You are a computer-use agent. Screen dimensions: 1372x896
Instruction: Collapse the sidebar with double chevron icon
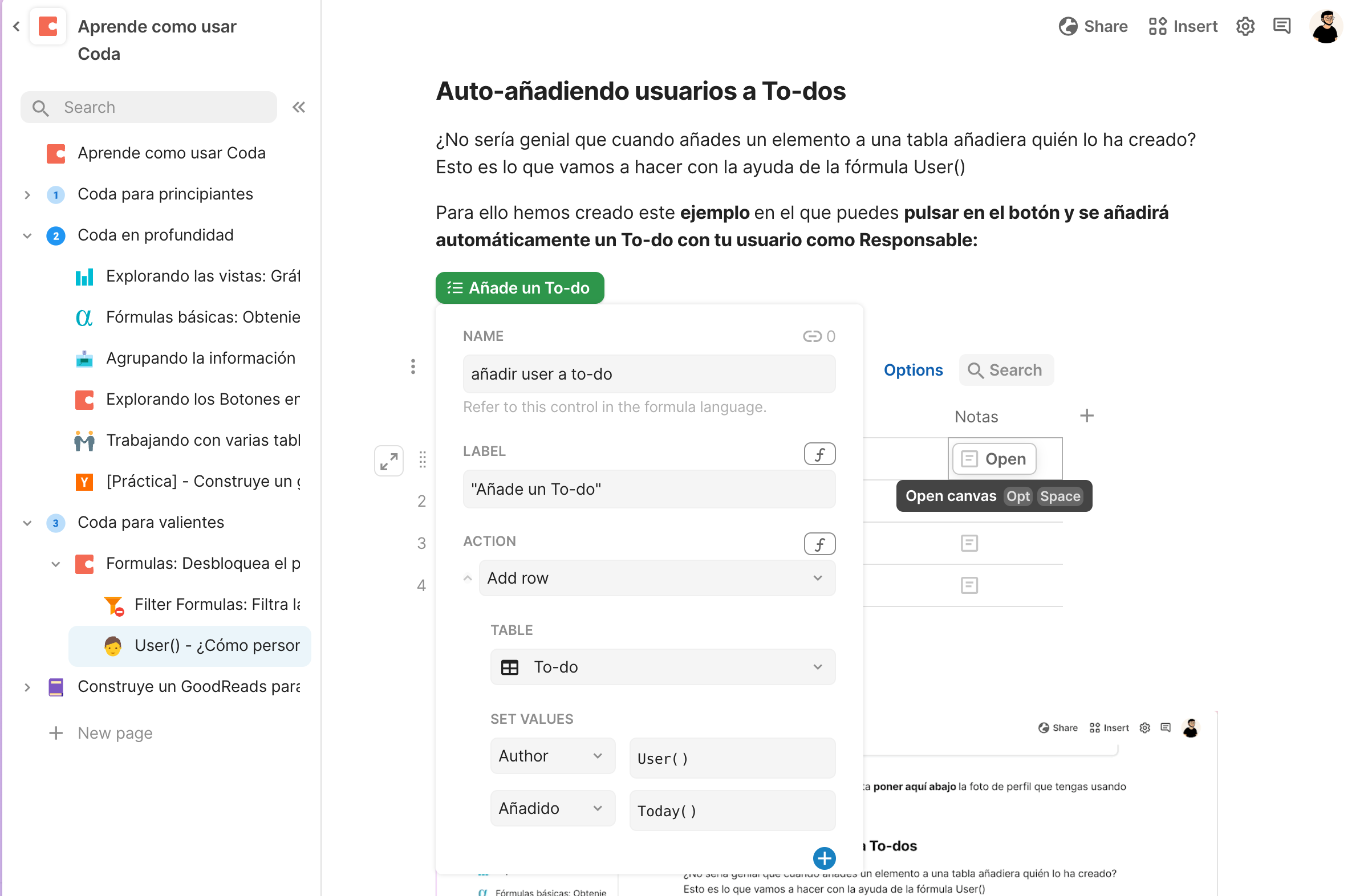pos(299,107)
